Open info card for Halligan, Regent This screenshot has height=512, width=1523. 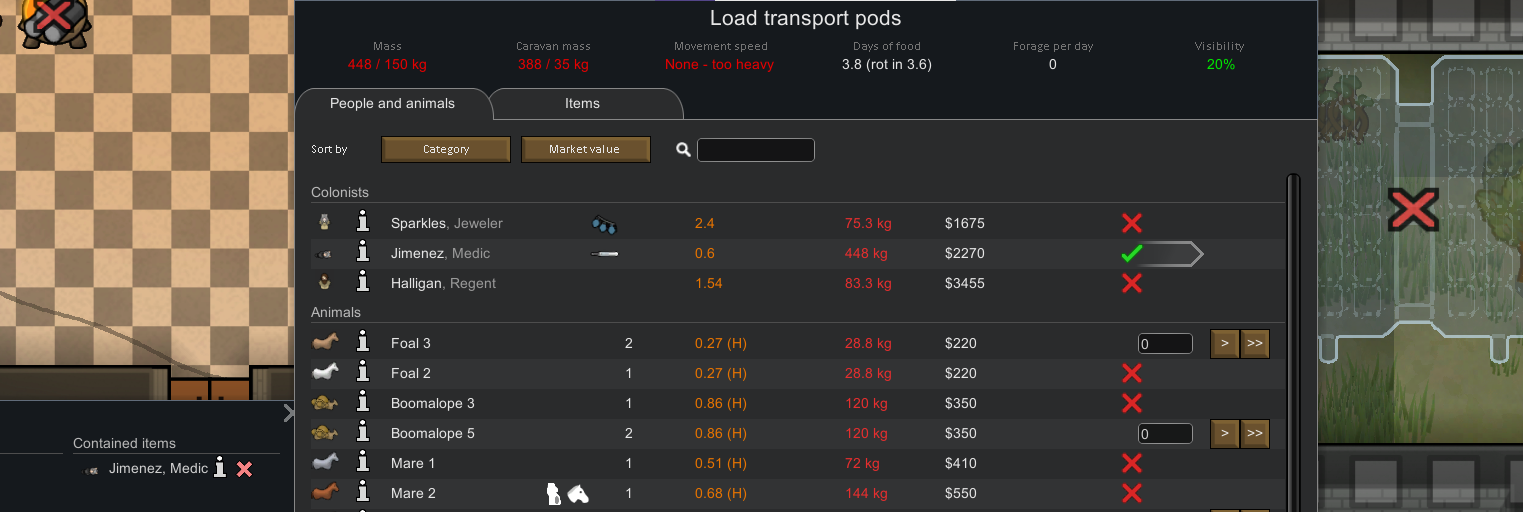[363, 283]
